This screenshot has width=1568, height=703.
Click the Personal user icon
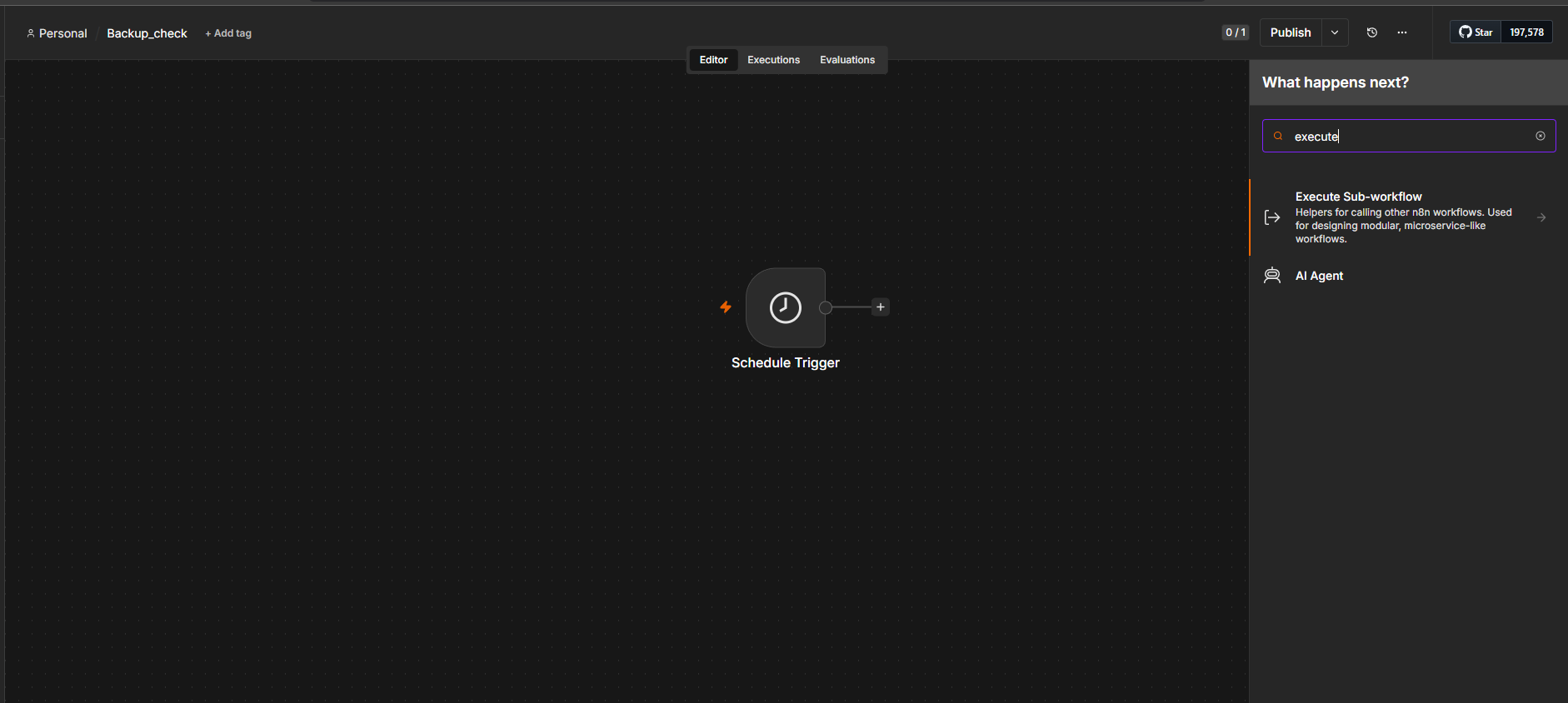coord(31,33)
